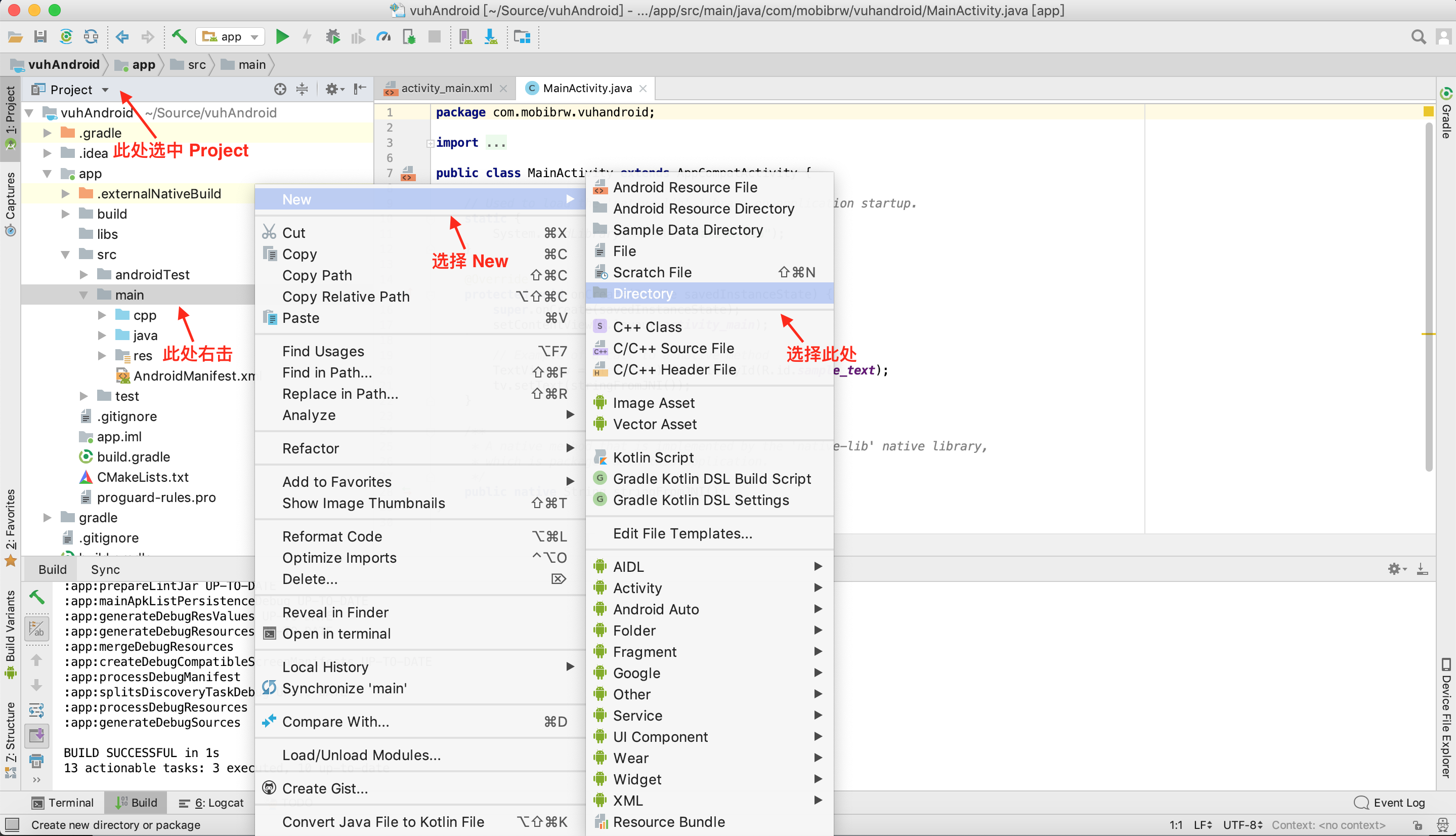Image resolution: width=1456 pixels, height=836 pixels.
Task: Switch to activity_main.xml editor tab
Action: click(445, 89)
